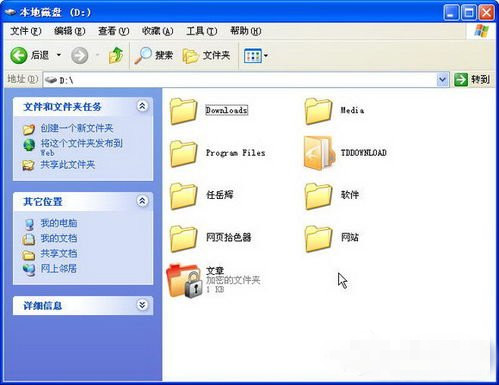Open 我的电脑 link
The width and height of the screenshot is (499, 385).
59,223
